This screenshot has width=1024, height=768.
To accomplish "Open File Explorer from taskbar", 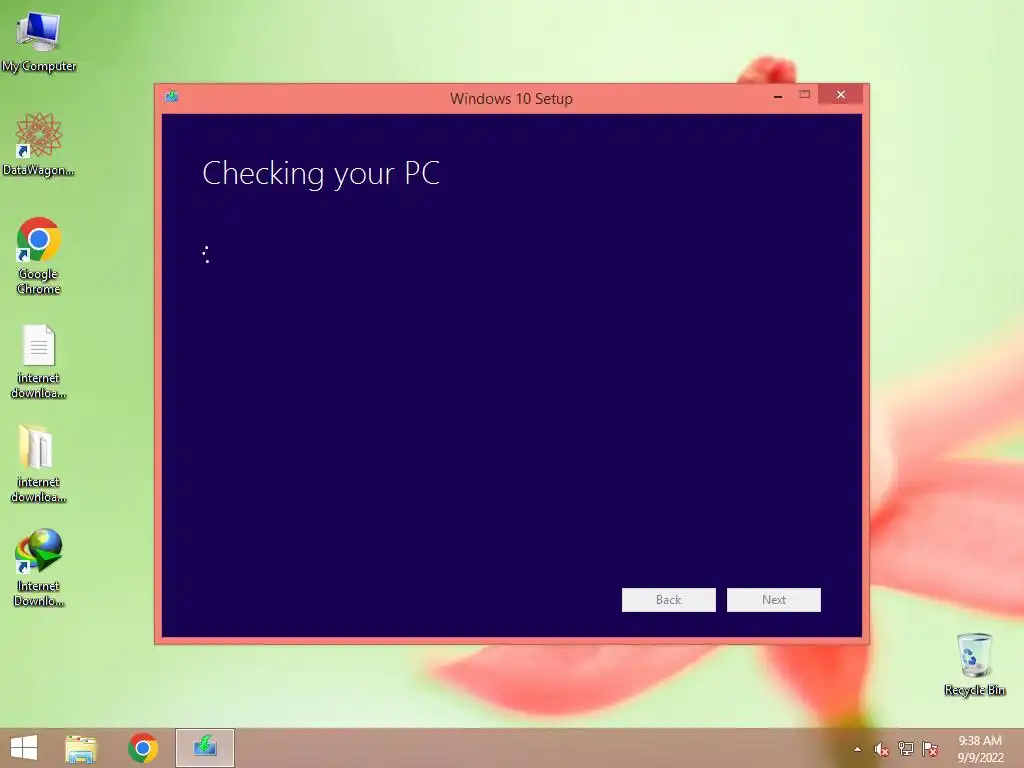I will (81, 748).
